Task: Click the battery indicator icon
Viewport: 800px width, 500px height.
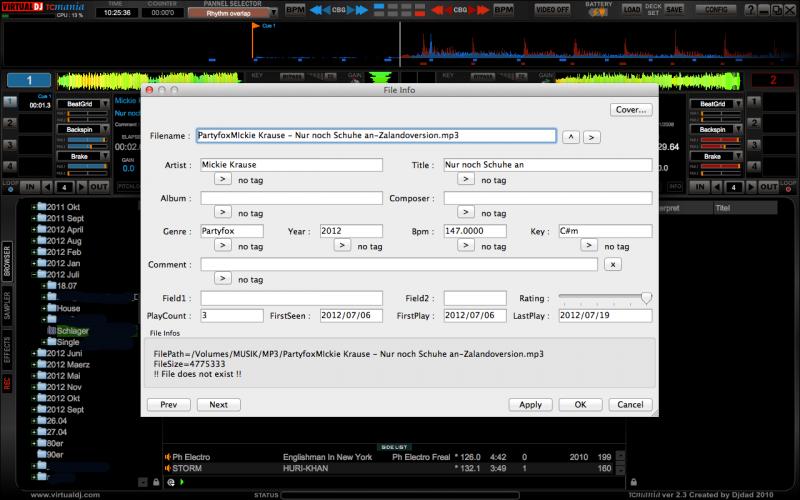Action: pos(598,12)
